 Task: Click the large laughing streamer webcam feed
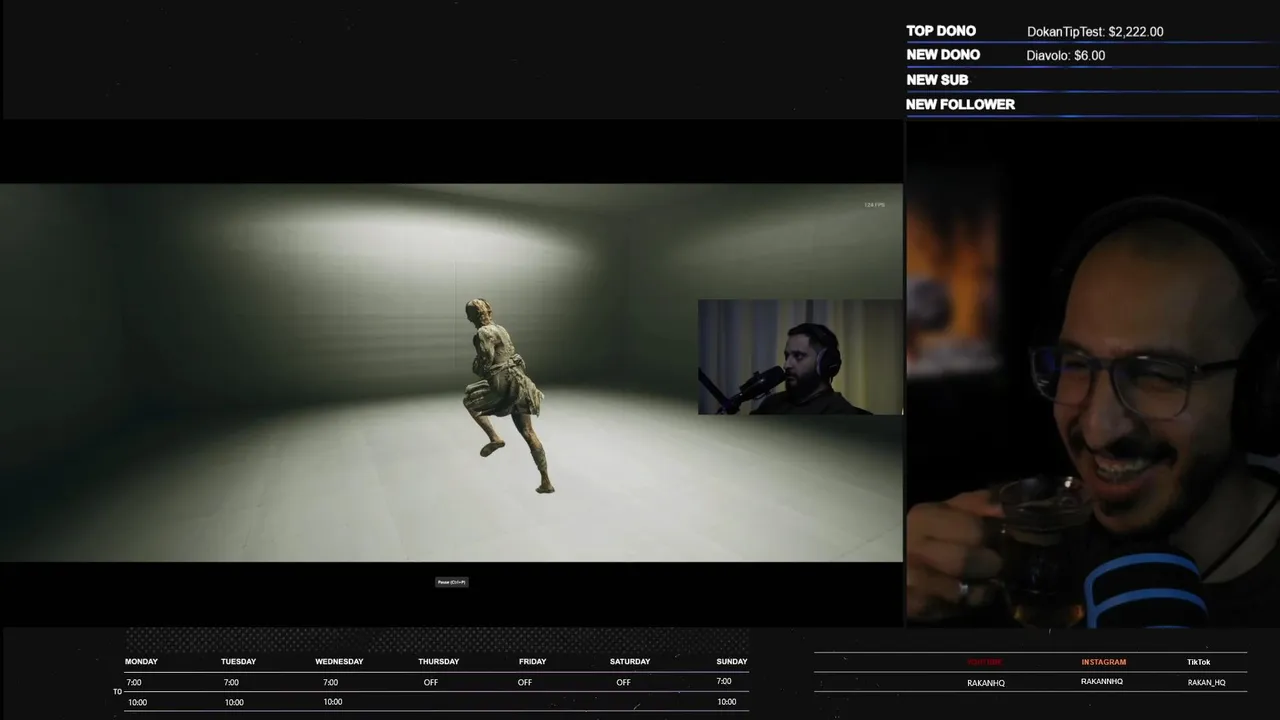click(1093, 374)
